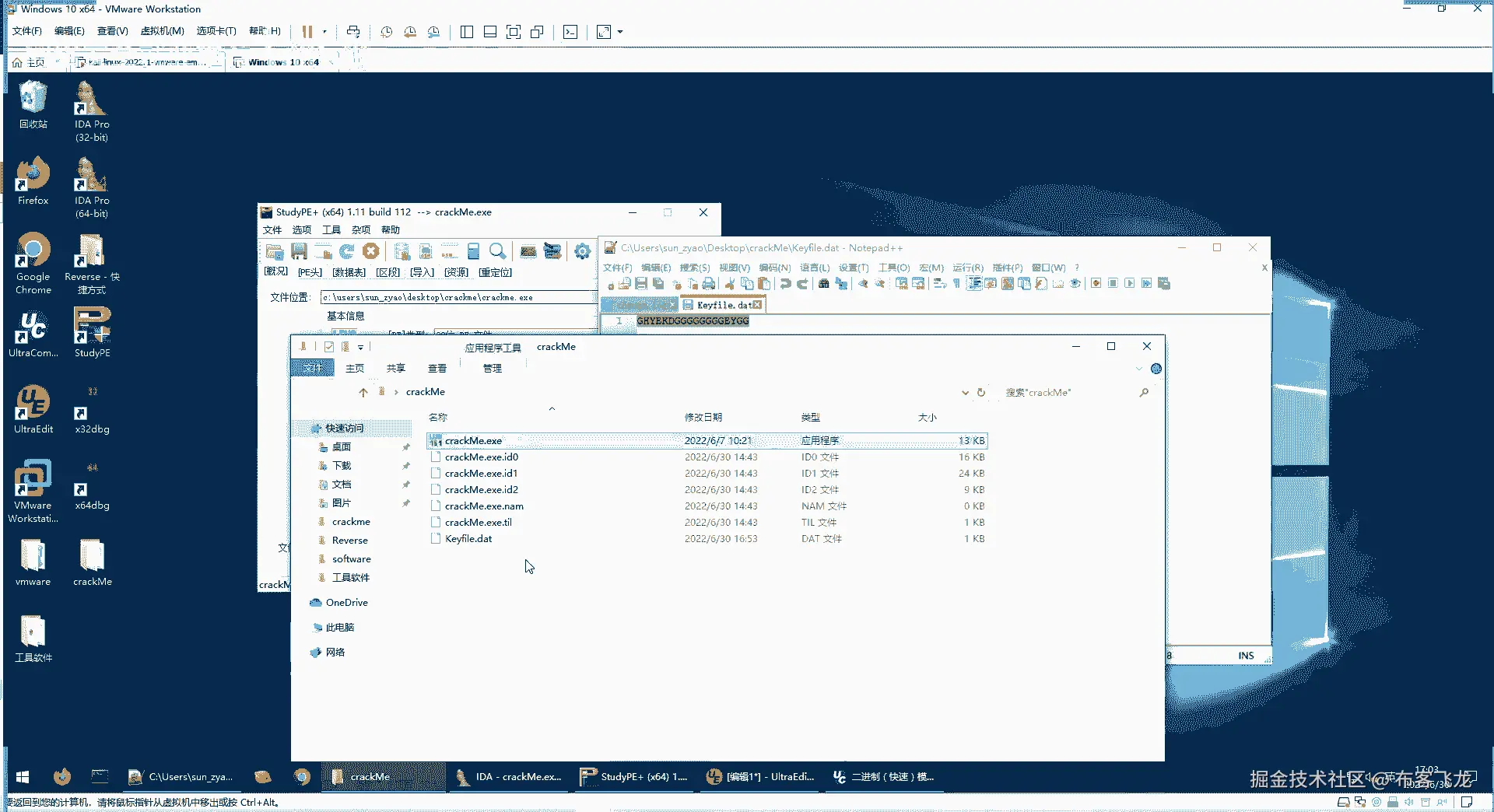Click VMware send Ctrl+Alt+Del icon
The width and height of the screenshot is (1494, 812).
(x=353, y=32)
